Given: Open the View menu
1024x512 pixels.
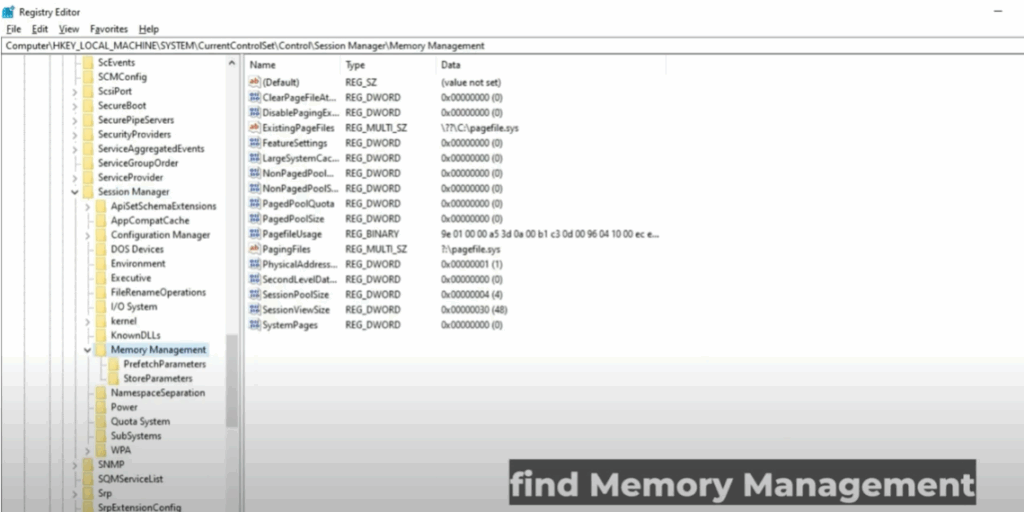Looking at the screenshot, I should (x=69, y=29).
